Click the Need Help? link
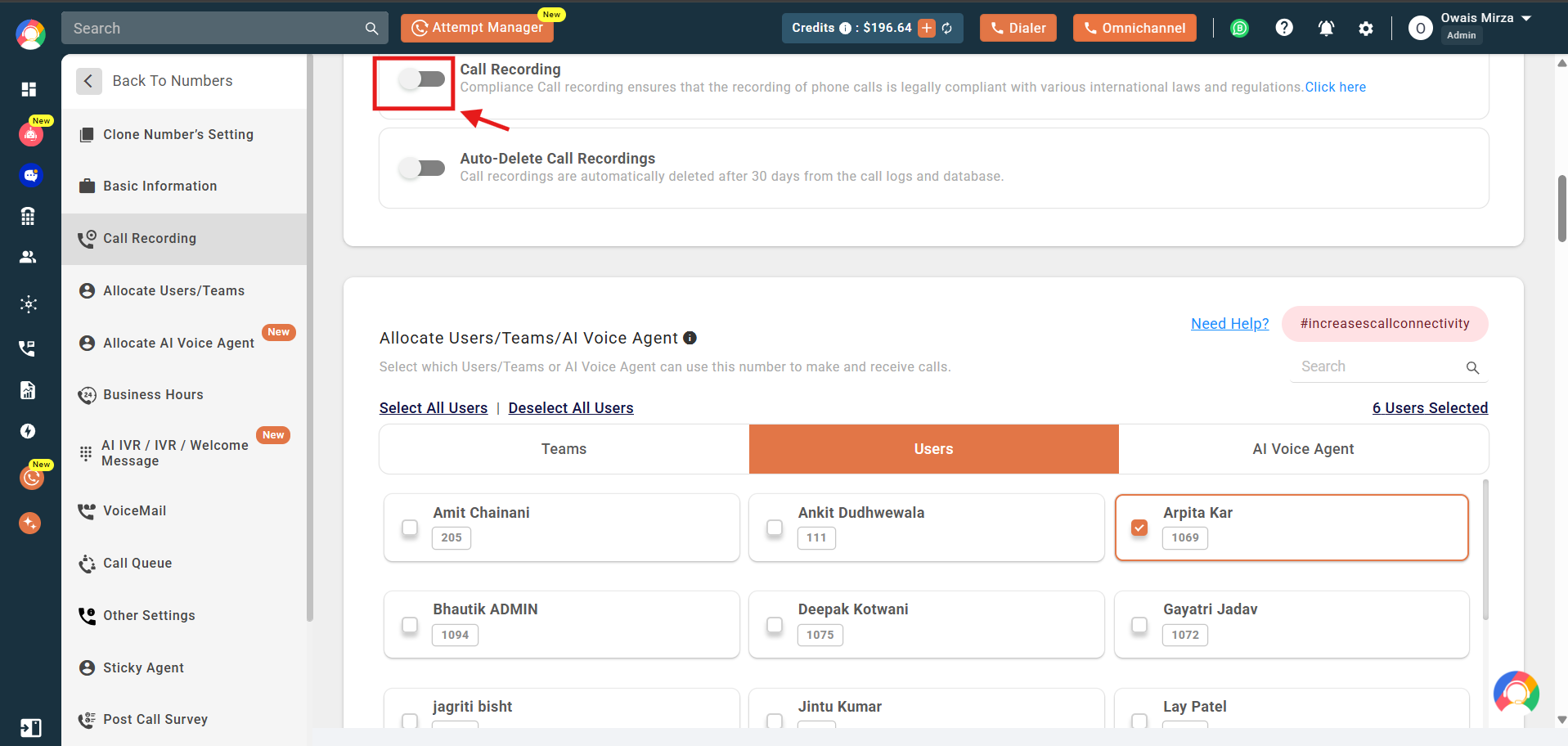 [x=1230, y=324]
